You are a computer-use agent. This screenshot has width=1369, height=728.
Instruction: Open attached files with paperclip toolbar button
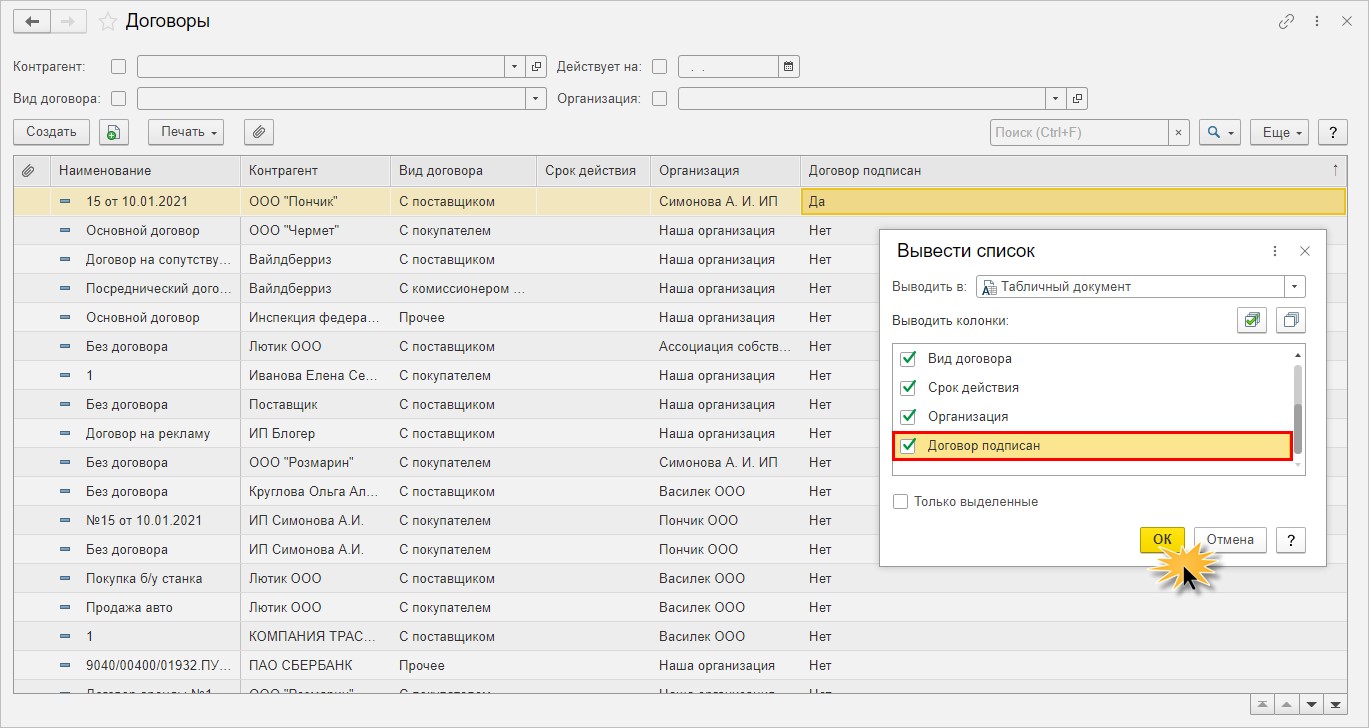click(259, 132)
